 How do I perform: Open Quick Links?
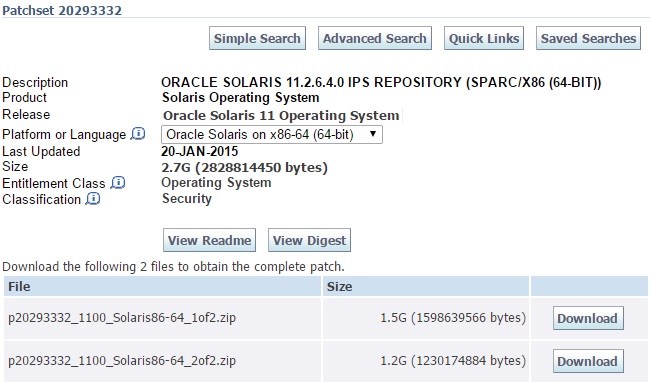coord(484,38)
